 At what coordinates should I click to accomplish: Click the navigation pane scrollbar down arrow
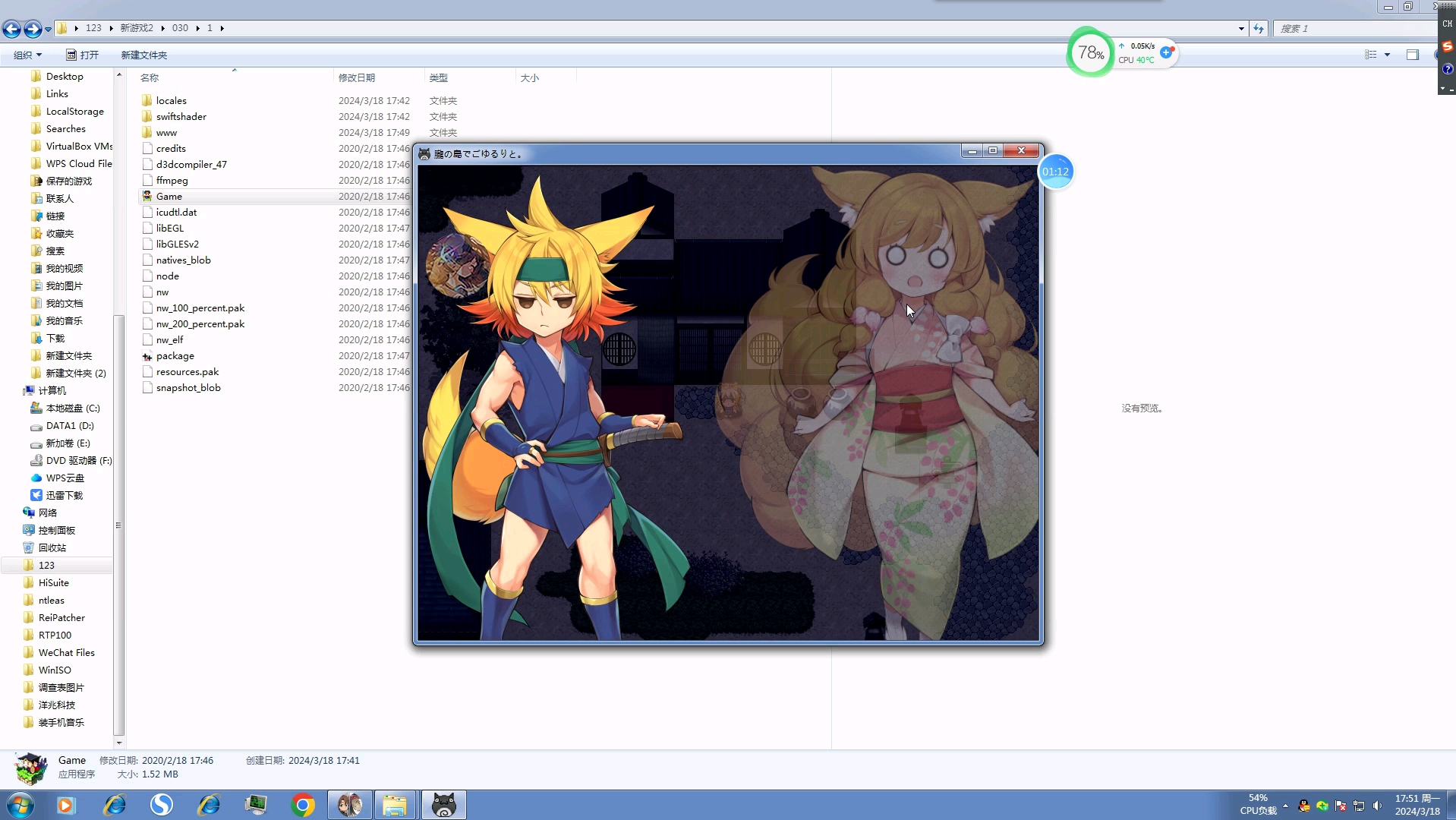click(x=118, y=743)
